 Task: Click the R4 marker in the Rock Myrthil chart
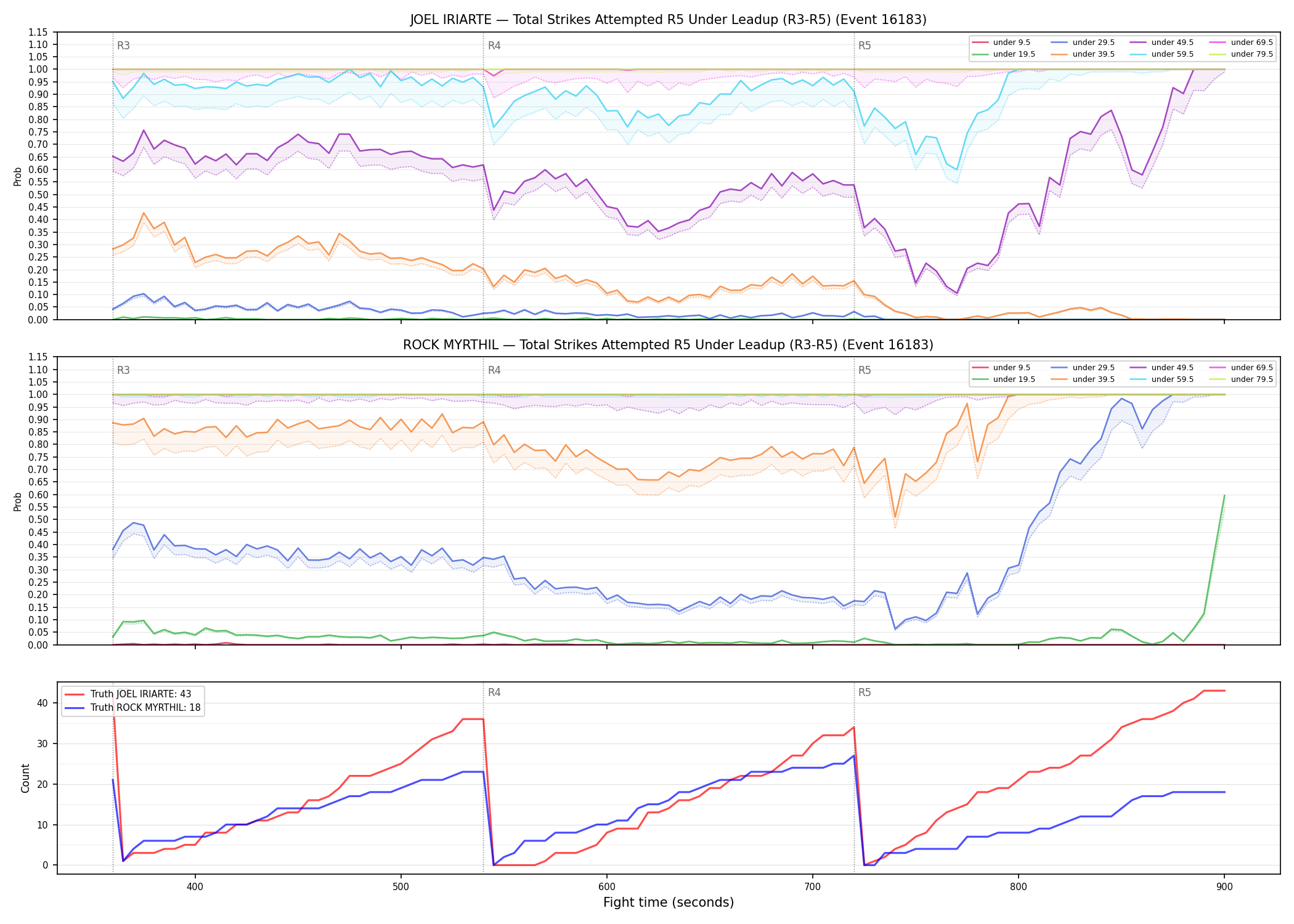494,371
